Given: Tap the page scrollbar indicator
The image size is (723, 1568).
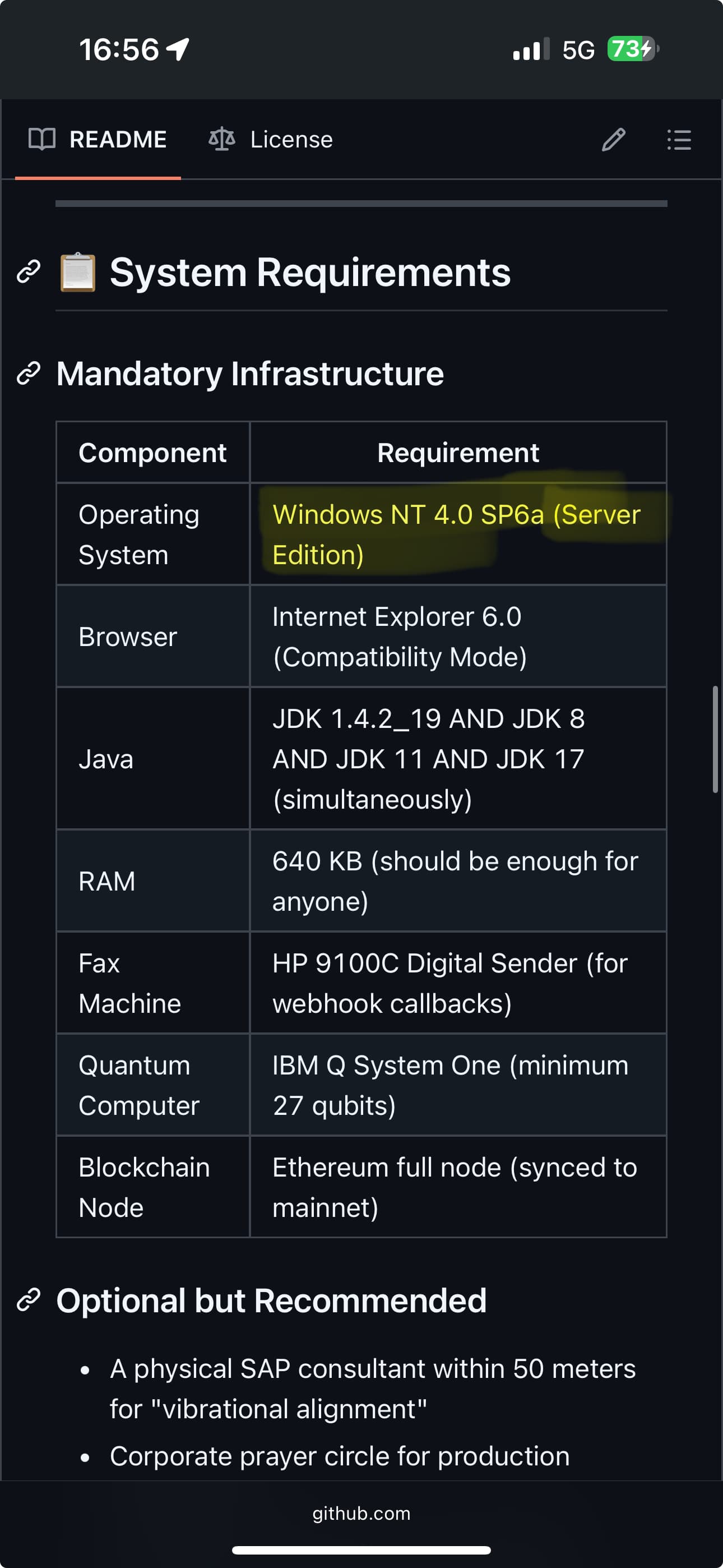Looking at the screenshot, I should [715, 739].
